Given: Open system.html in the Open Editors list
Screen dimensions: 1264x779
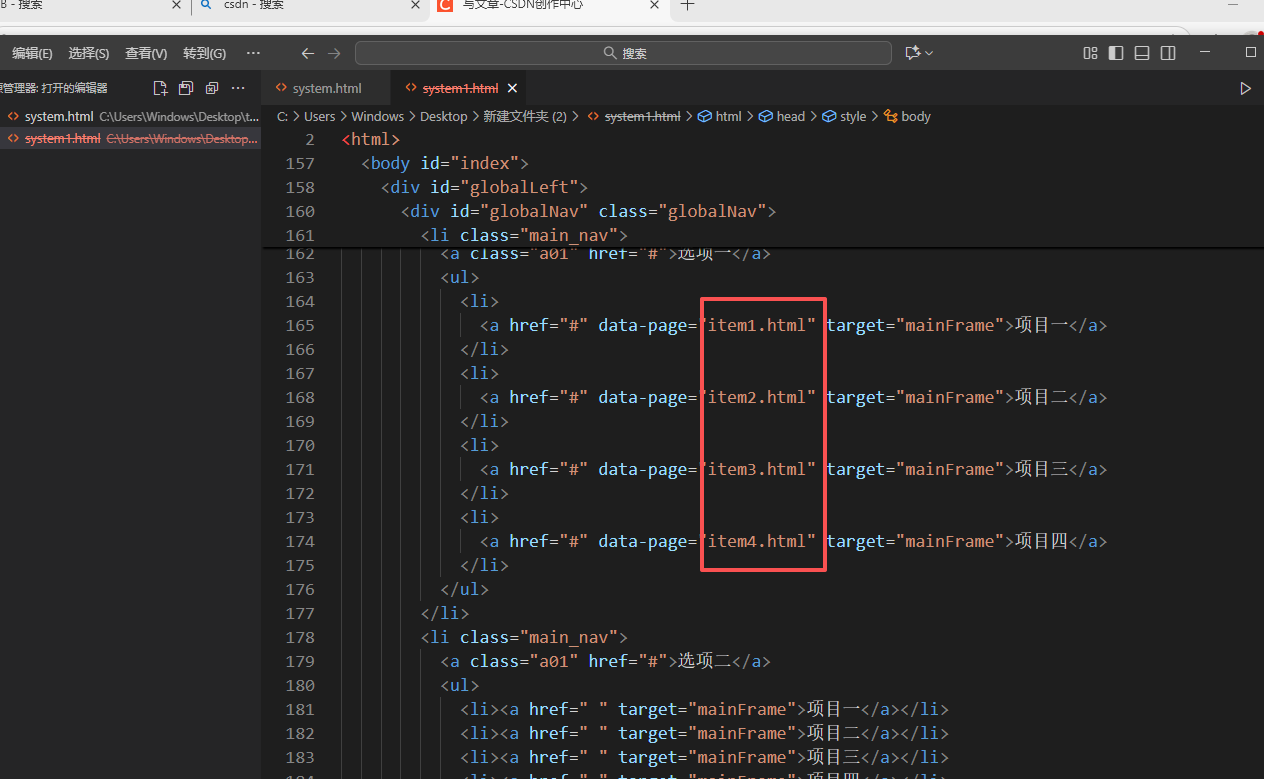Looking at the screenshot, I should (x=130, y=116).
